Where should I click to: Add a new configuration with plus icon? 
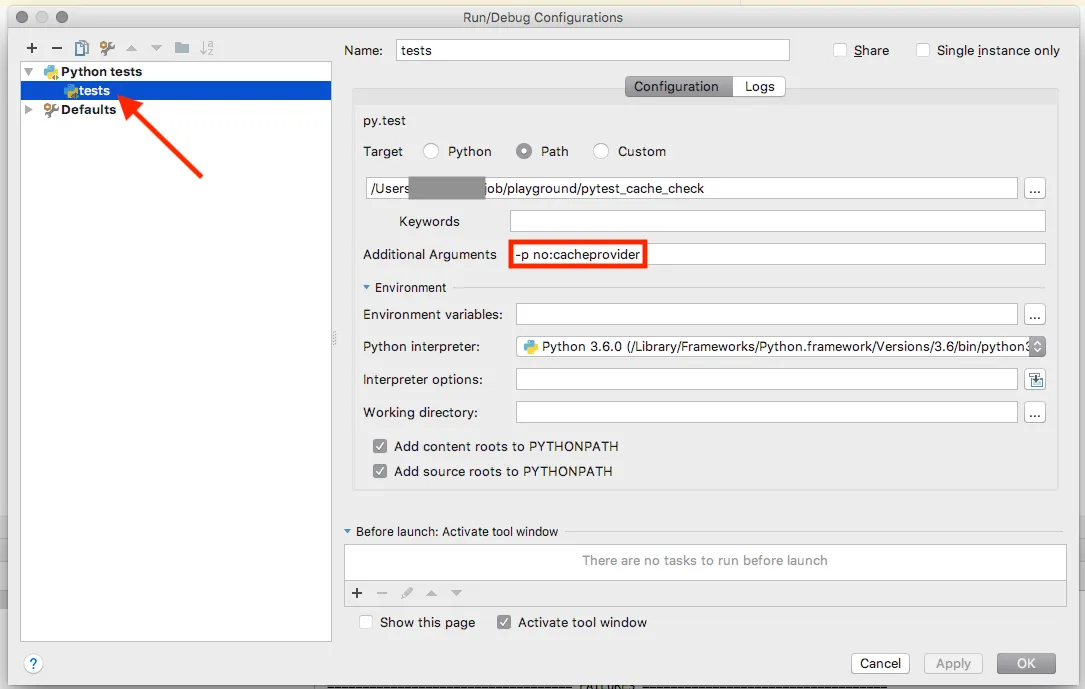(x=32, y=48)
